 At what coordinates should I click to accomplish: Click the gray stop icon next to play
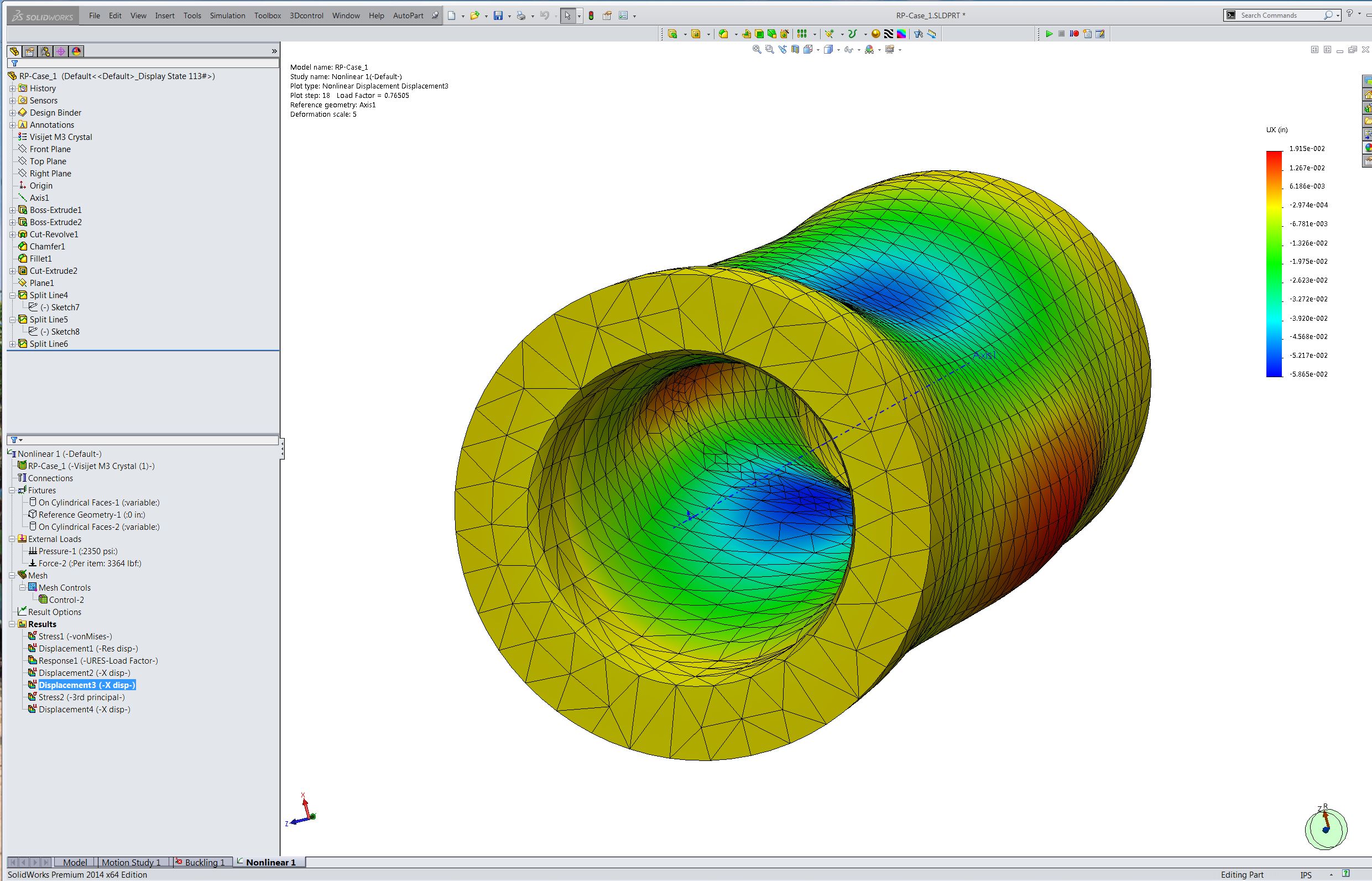click(1061, 34)
